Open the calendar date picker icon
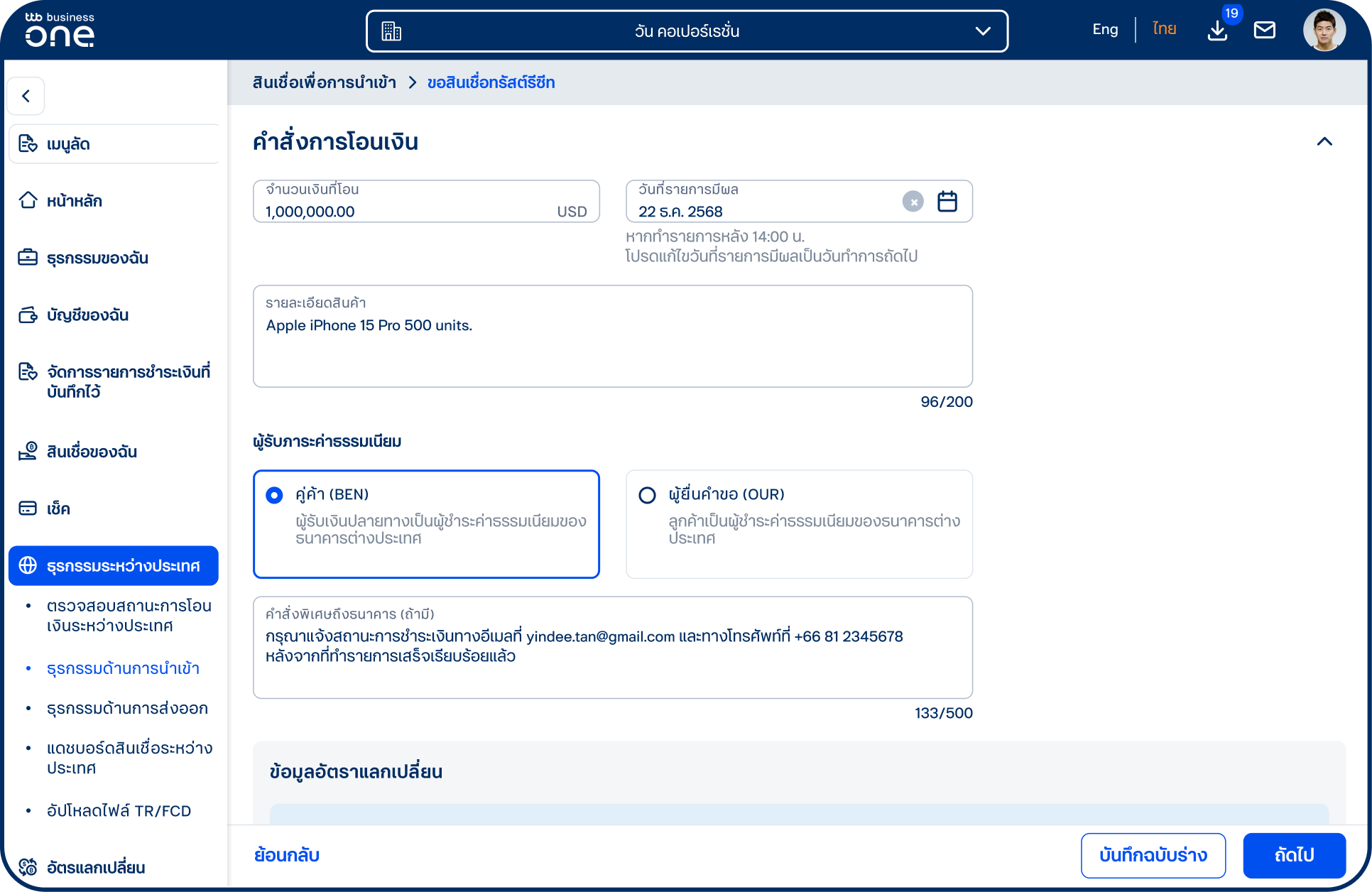This screenshot has width=1372, height=892. (947, 202)
